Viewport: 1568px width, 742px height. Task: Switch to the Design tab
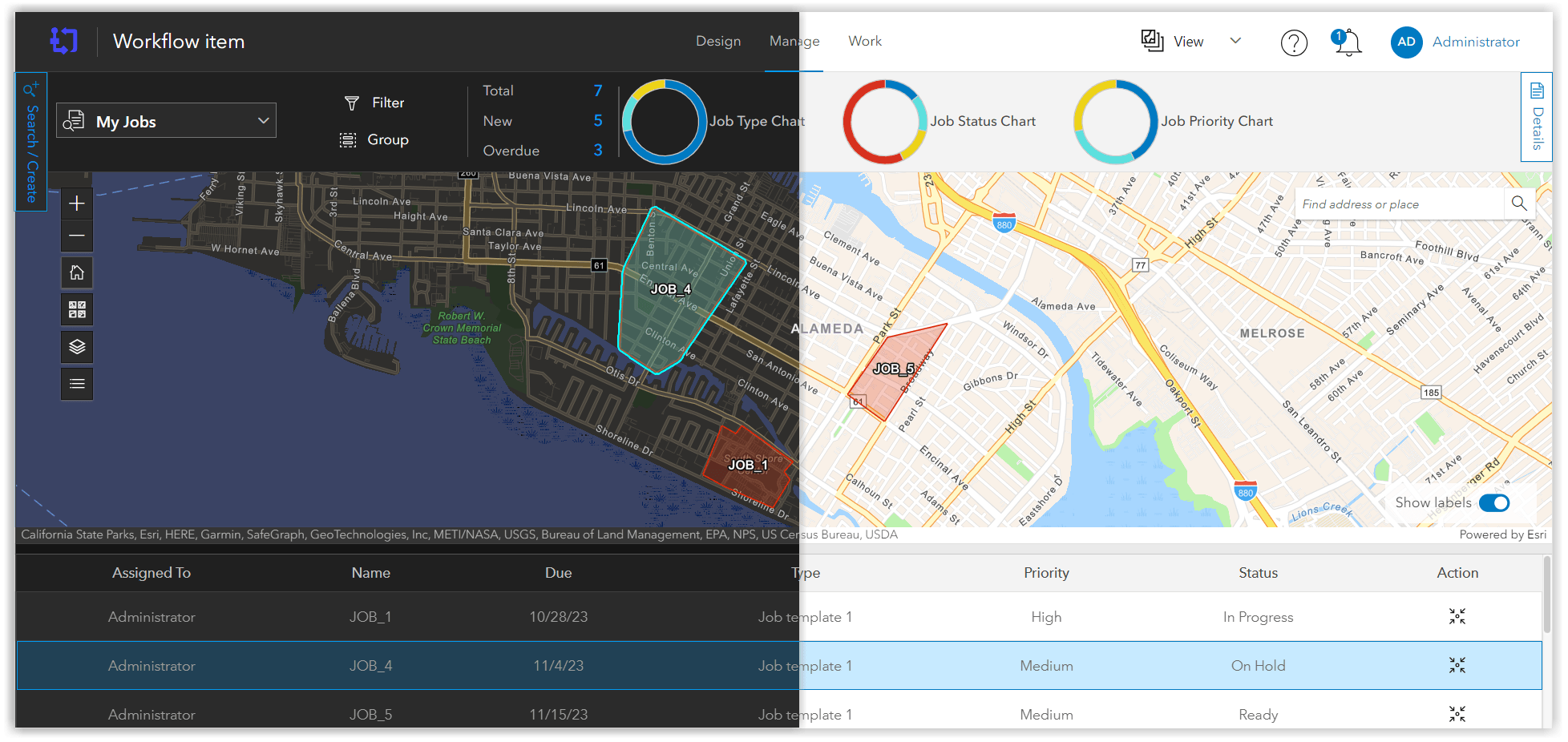[x=718, y=41]
